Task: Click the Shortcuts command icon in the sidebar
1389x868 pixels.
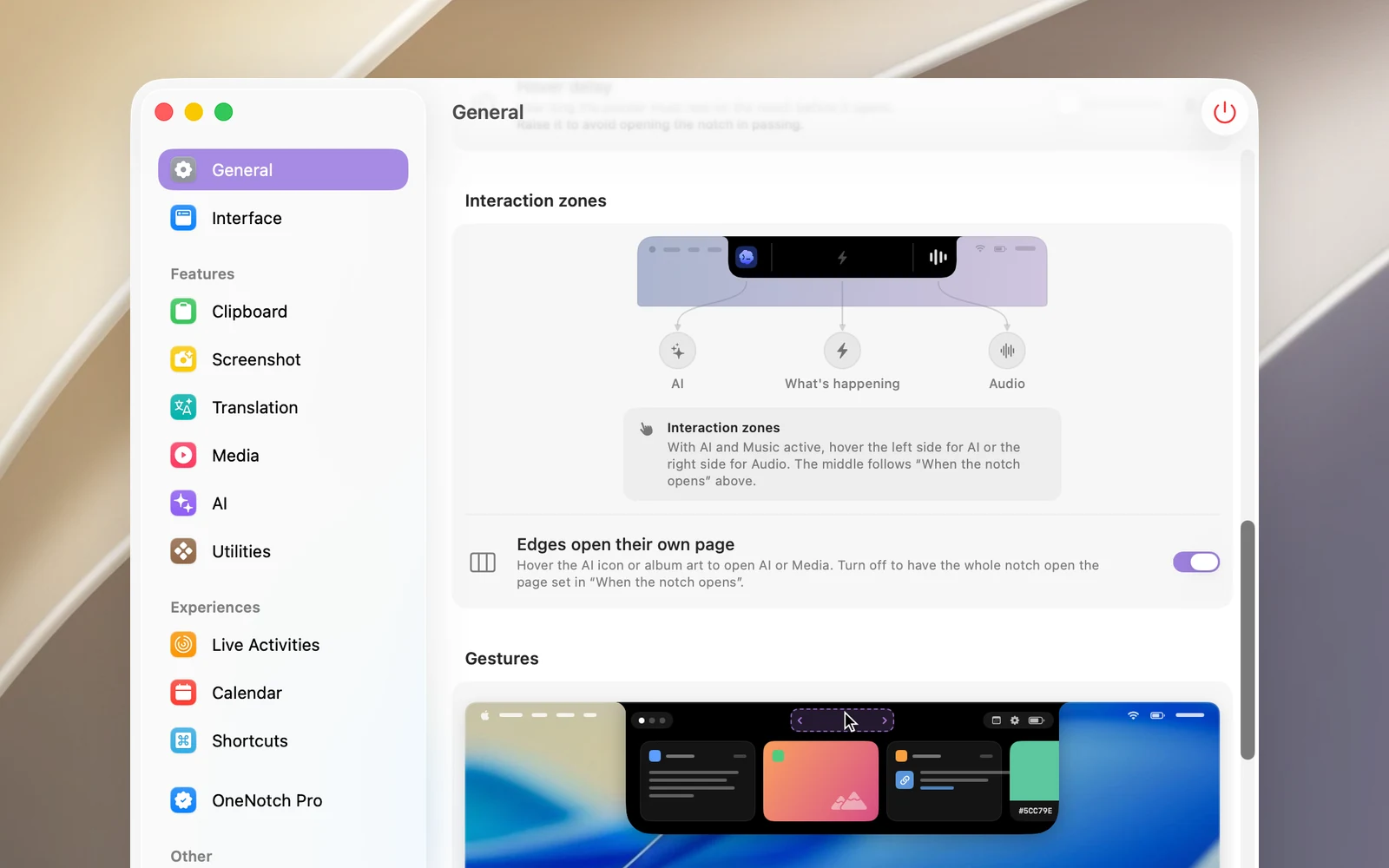Action: [183, 740]
